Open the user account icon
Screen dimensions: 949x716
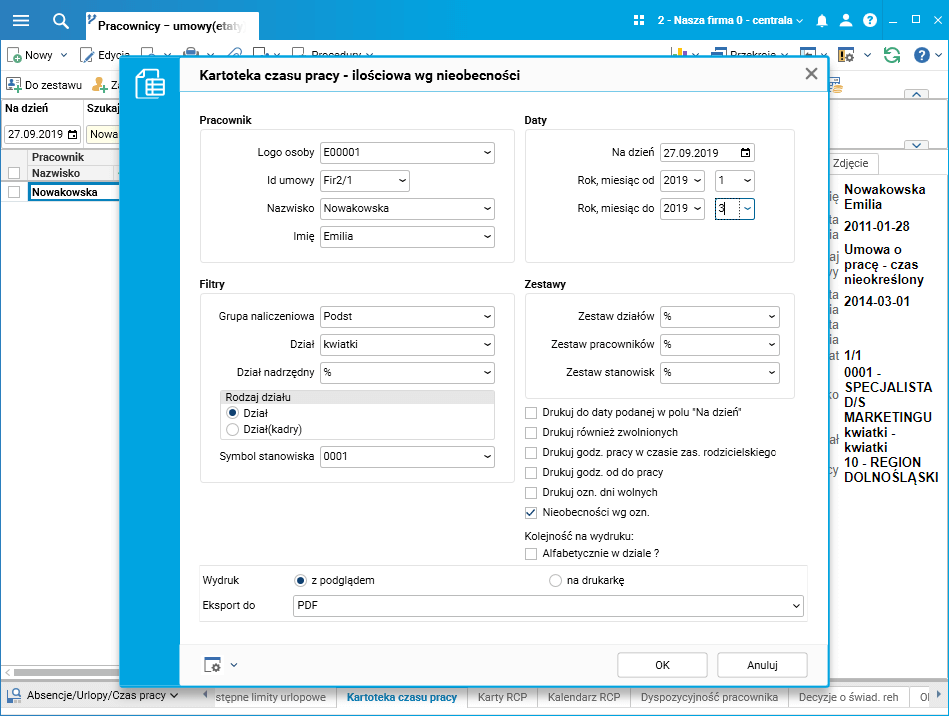[x=846, y=21]
